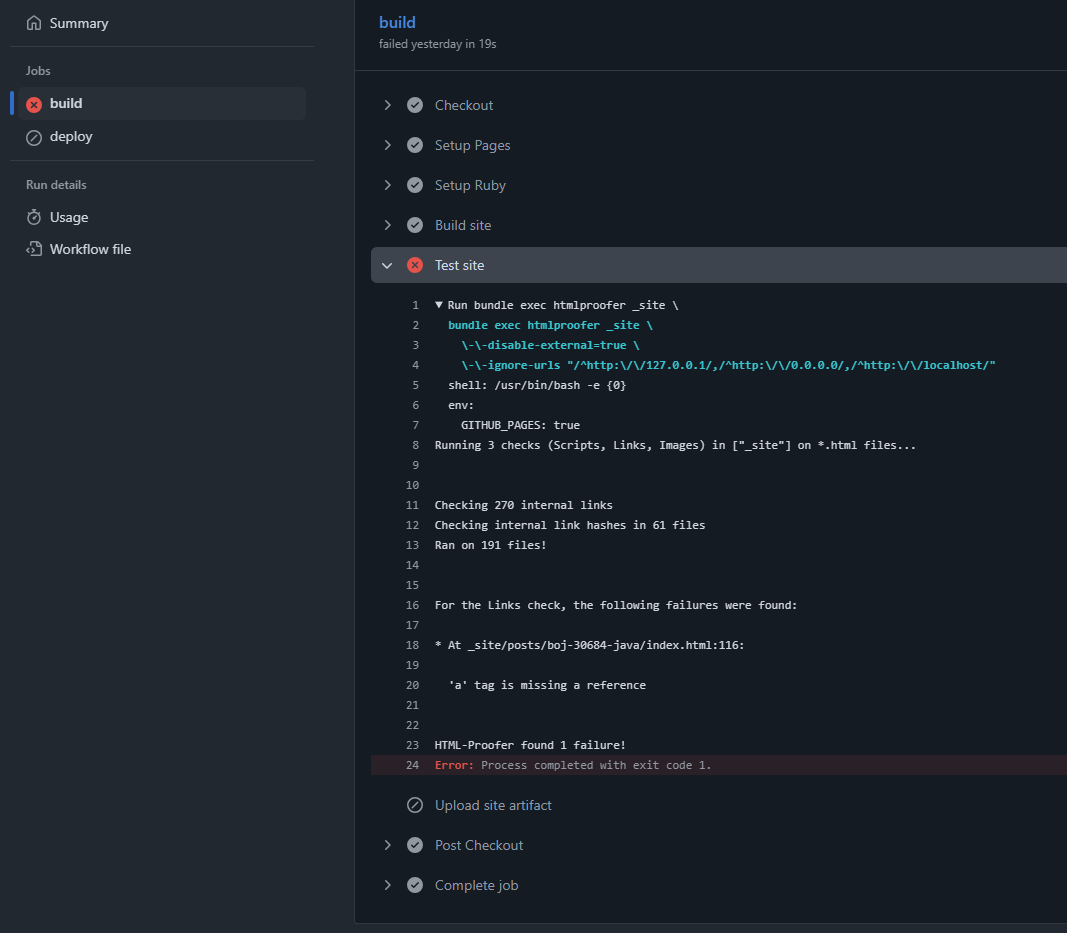Click the '--ignore-urls' command line

pos(728,365)
